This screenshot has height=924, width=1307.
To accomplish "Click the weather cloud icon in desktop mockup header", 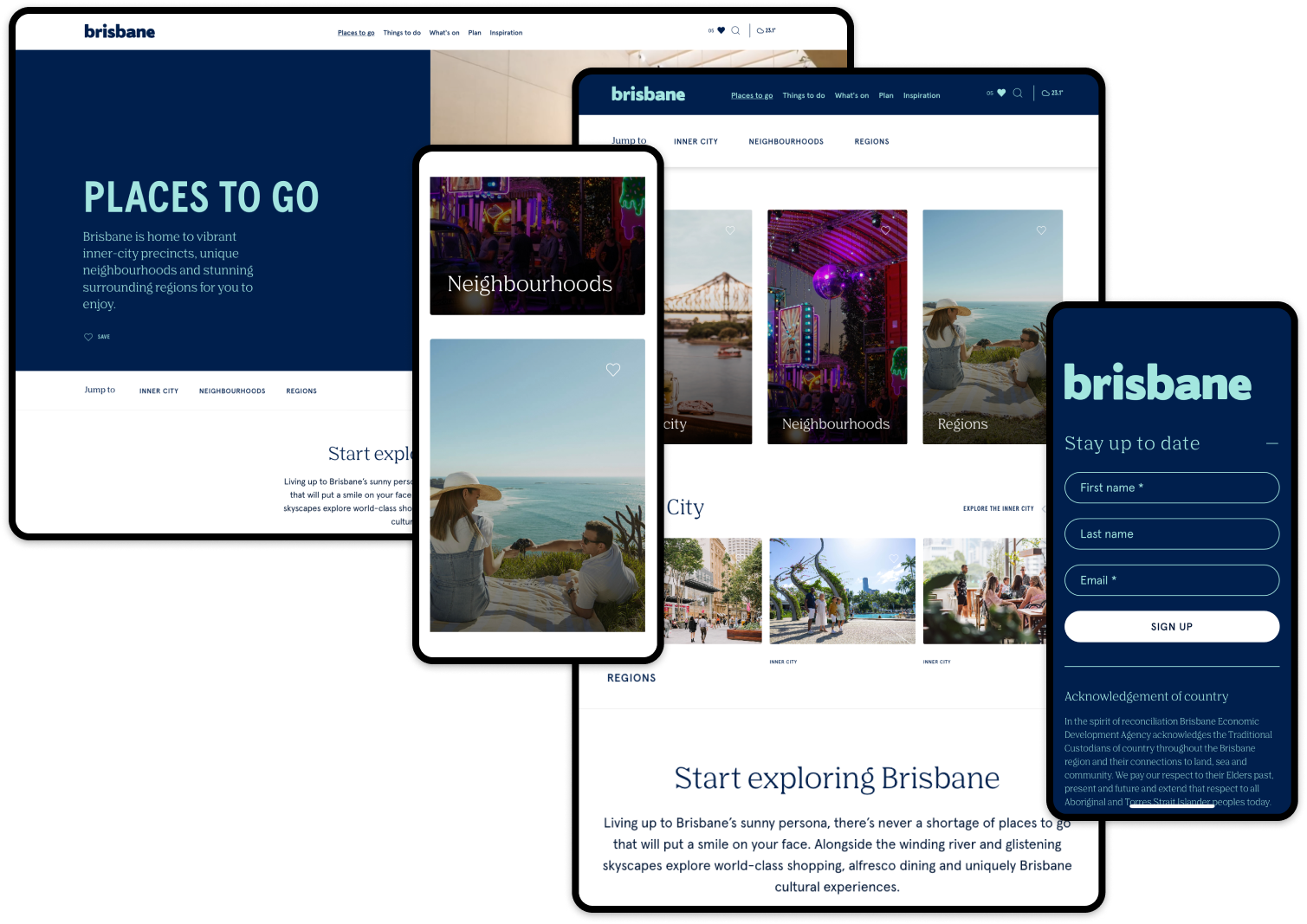I will point(760,30).
